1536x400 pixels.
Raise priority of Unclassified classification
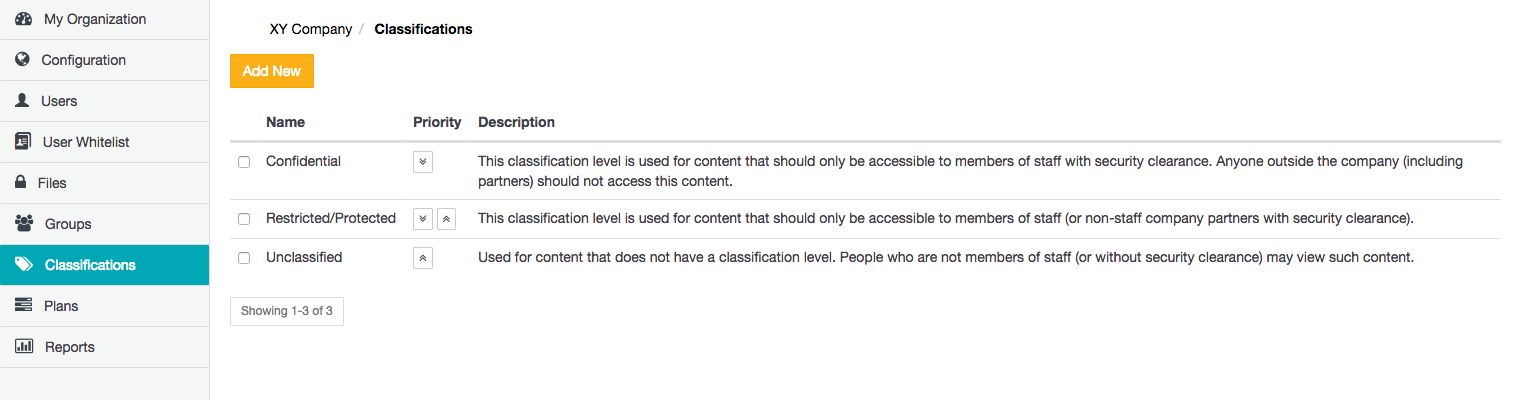click(423, 258)
